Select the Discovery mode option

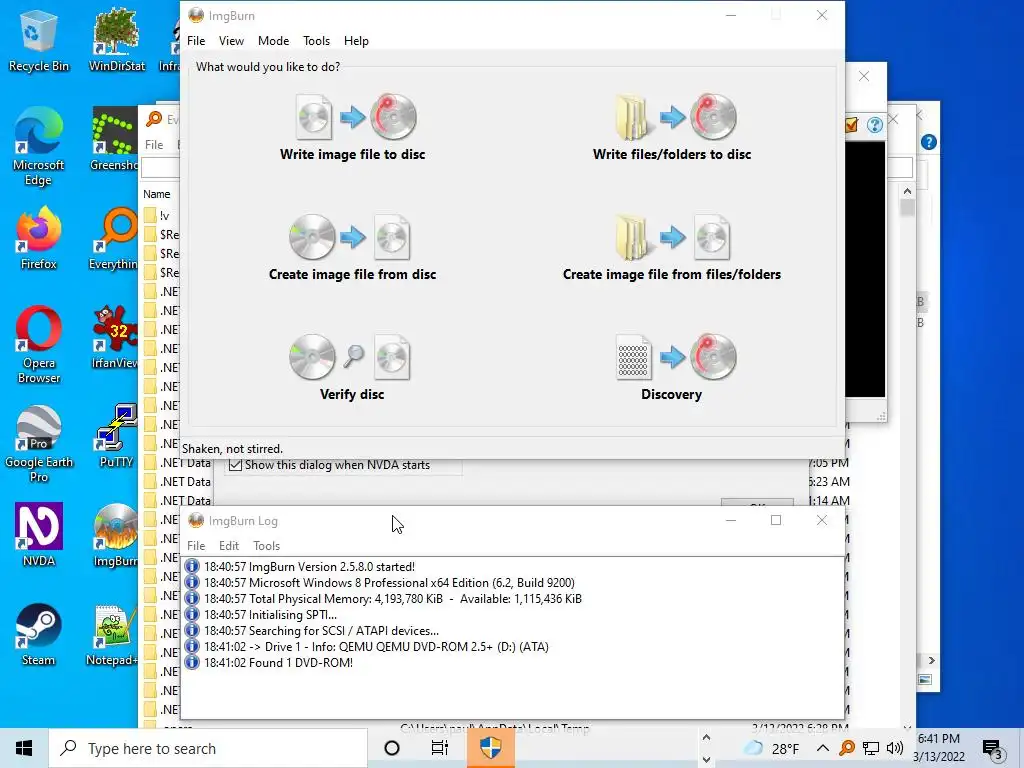click(672, 368)
